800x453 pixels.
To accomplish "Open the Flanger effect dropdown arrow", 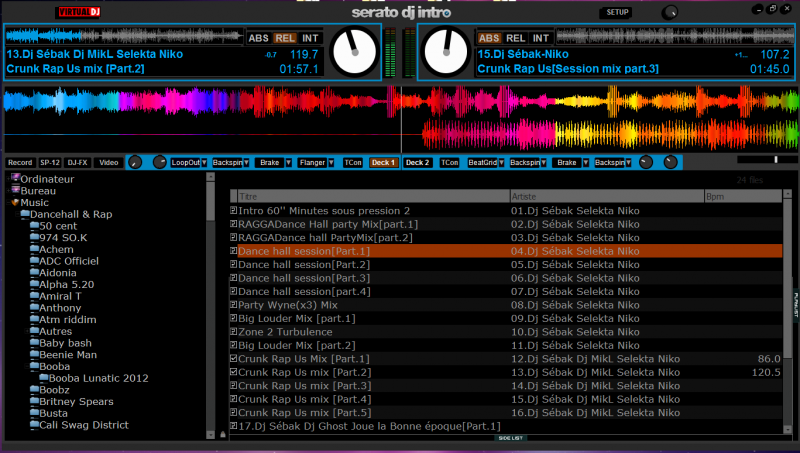I will pyautogui.click(x=330, y=162).
